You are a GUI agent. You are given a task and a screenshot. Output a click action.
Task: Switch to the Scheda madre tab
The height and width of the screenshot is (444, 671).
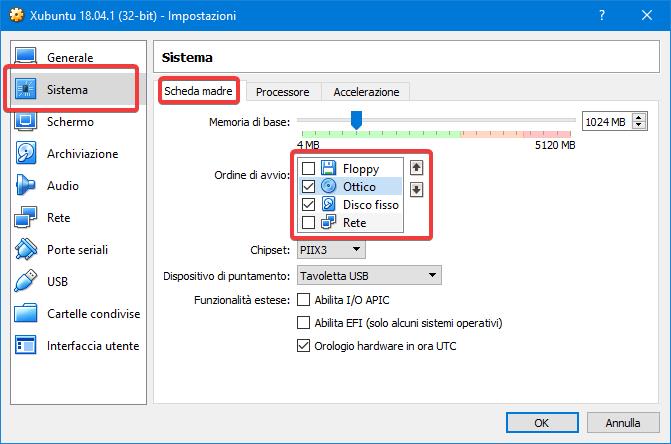coord(198,91)
